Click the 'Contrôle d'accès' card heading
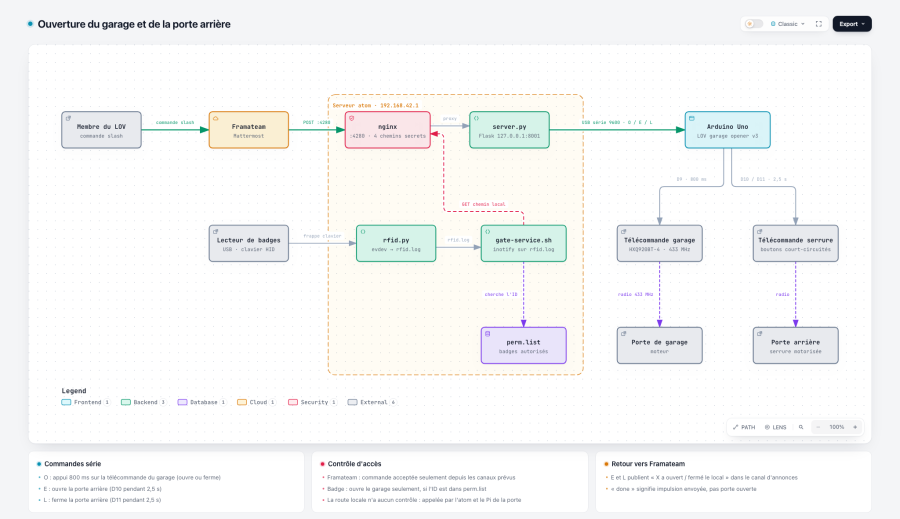The image size is (900, 519). 355,464
